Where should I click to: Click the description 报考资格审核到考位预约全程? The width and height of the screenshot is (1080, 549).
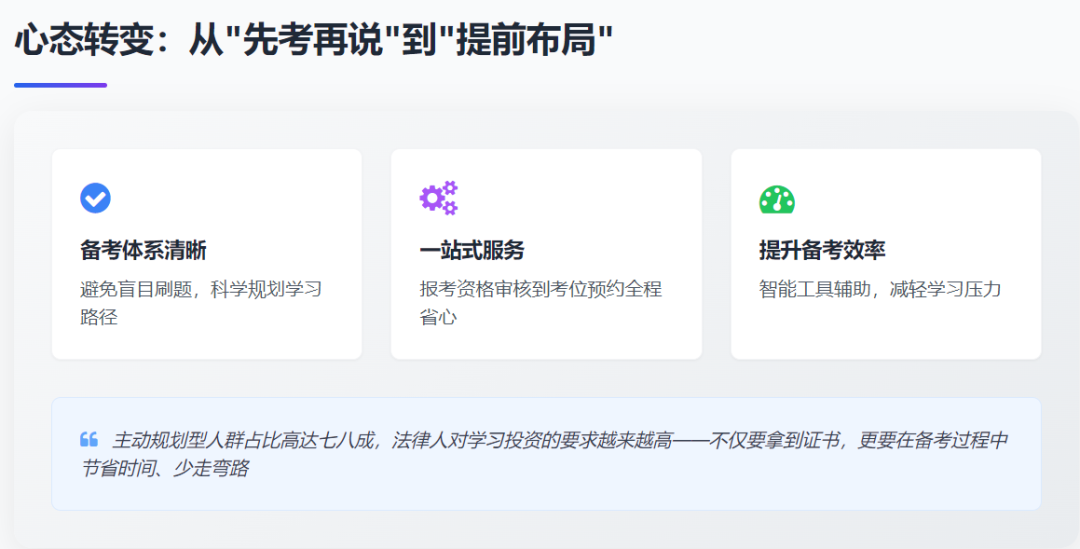click(540, 289)
